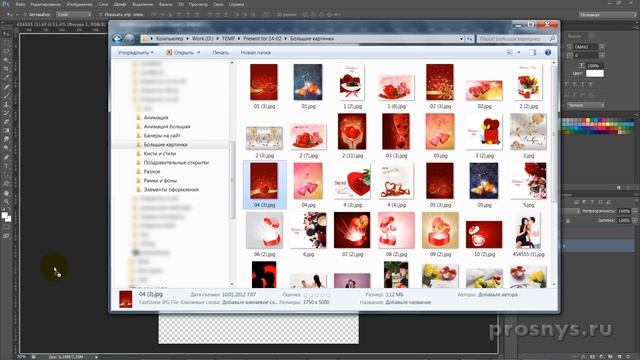Open the Упорядочить dropdown menu

click(136, 53)
